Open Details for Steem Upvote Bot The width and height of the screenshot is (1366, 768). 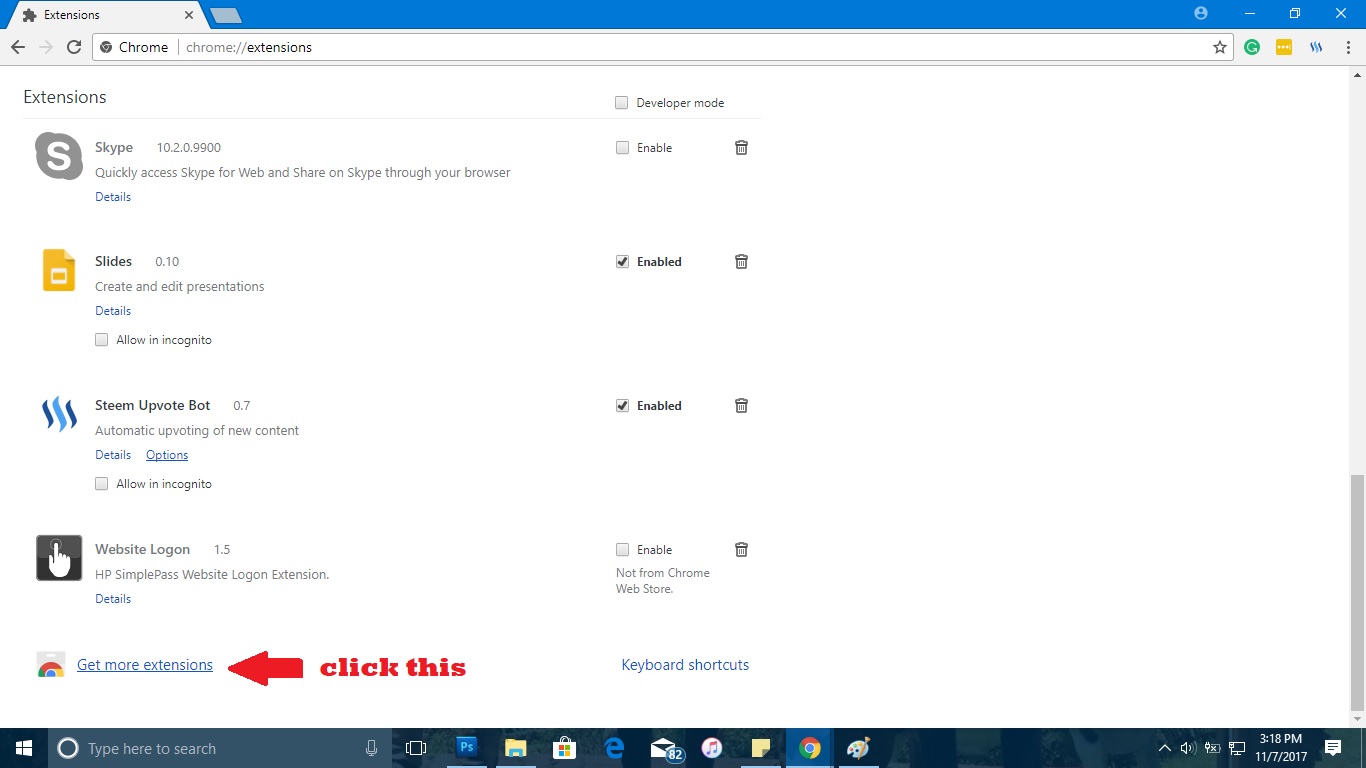[x=113, y=455]
